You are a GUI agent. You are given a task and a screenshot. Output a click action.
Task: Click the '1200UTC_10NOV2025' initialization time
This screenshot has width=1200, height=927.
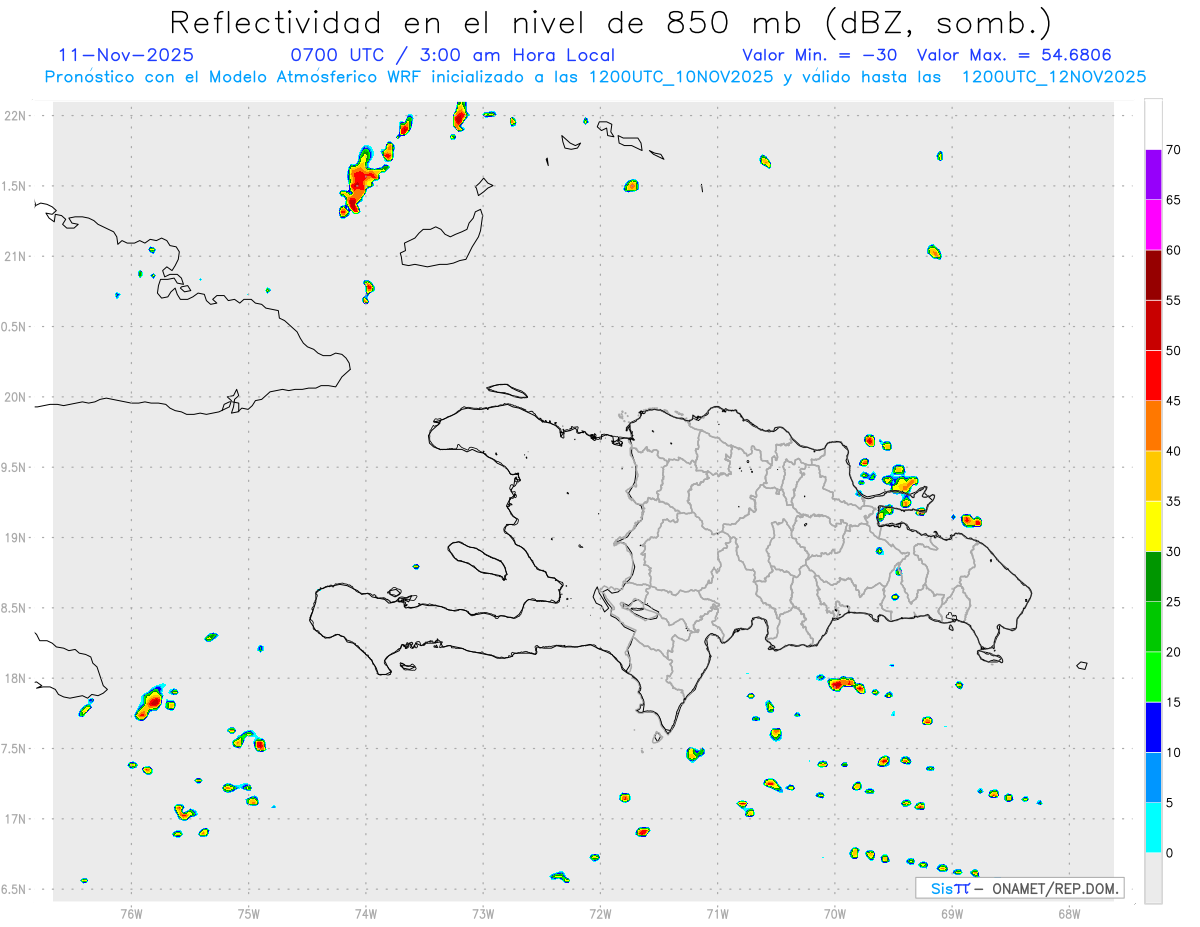[681, 77]
